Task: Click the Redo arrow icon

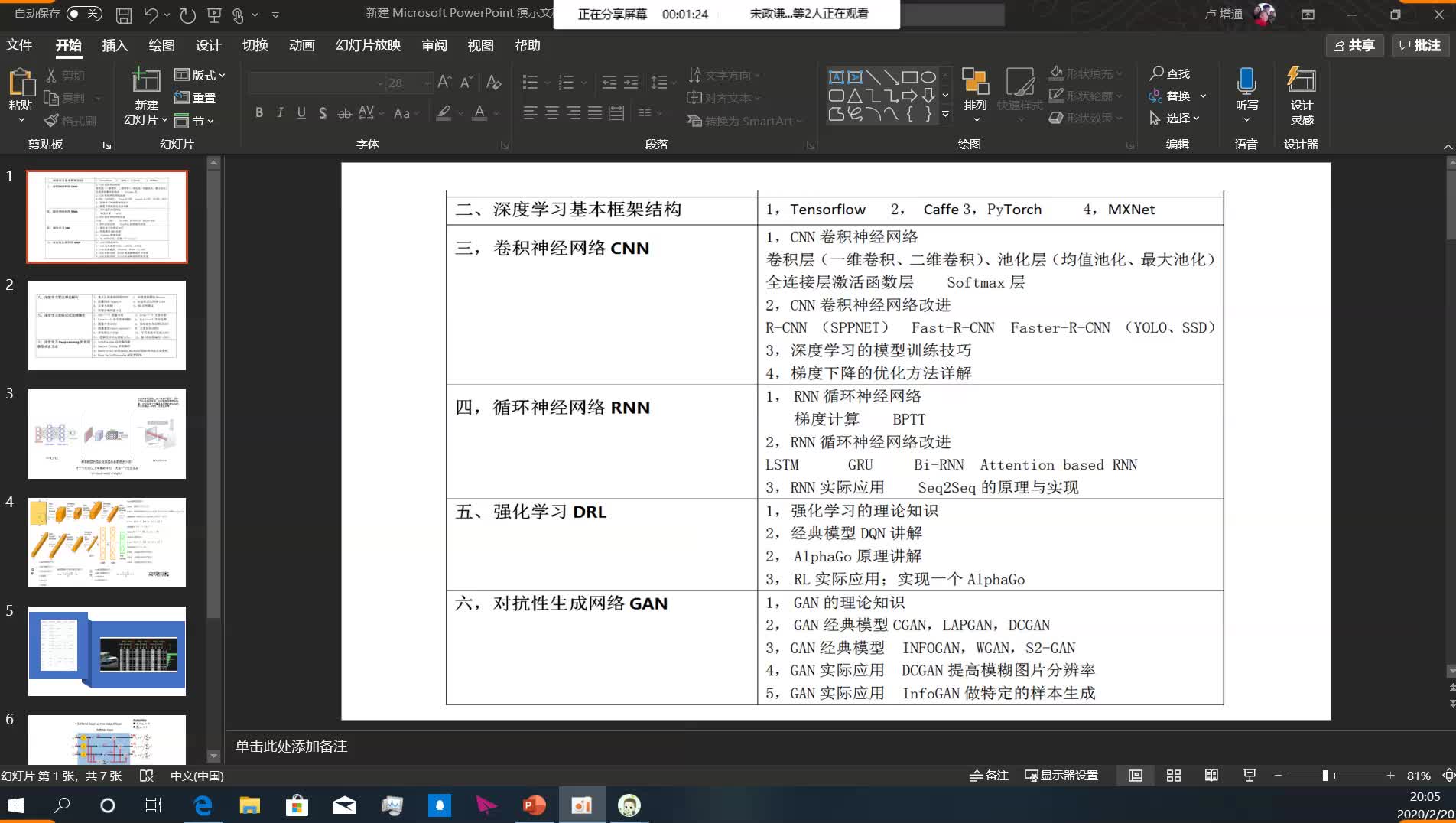Action: point(187,15)
